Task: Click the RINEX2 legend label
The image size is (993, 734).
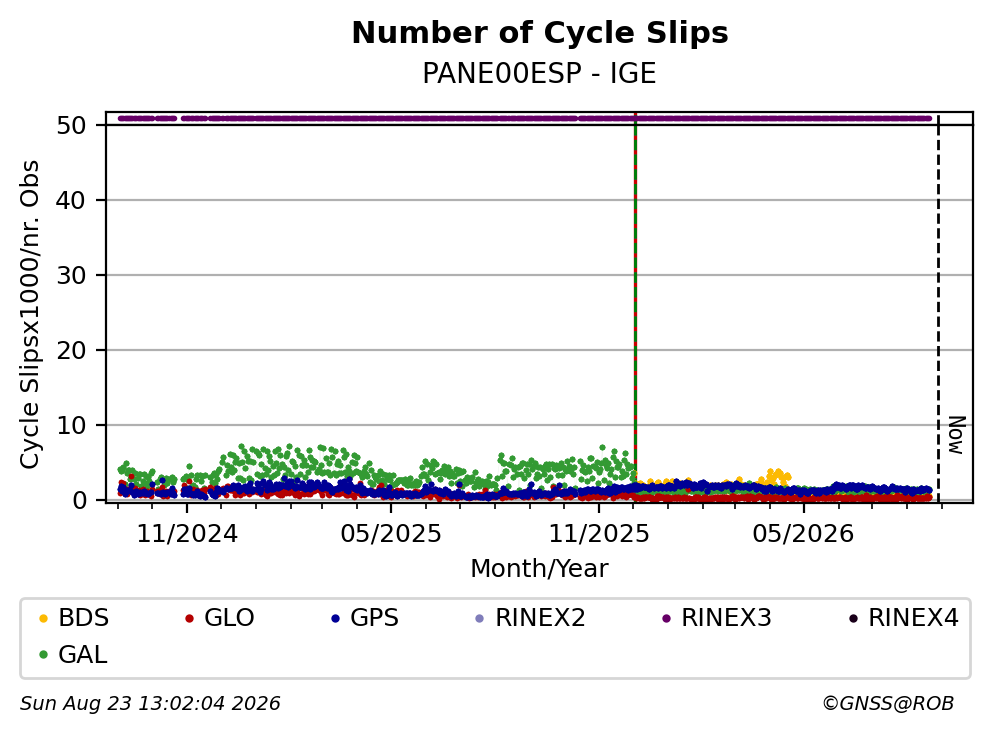Action: pos(540,617)
